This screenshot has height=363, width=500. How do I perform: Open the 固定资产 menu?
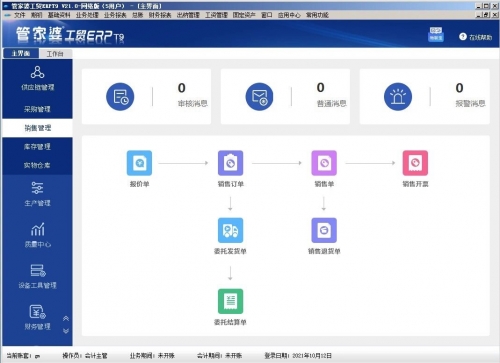point(244,15)
